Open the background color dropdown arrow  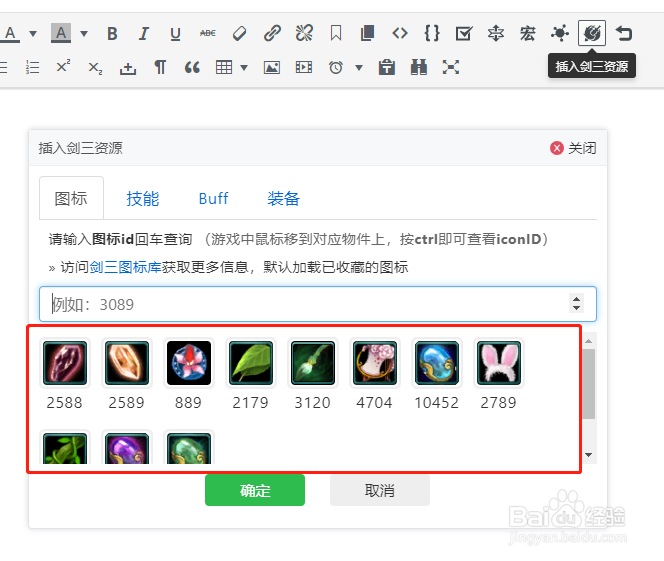[84, 33]
